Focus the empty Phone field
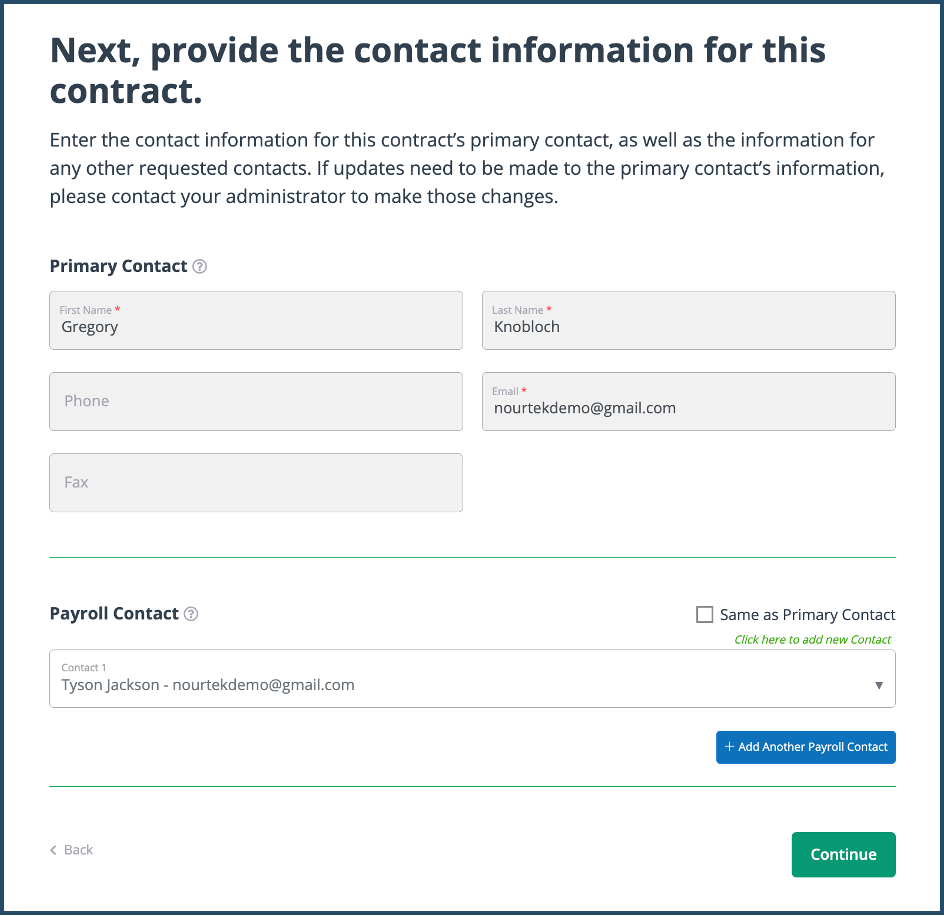944x916 pixels. click(x=255, y=402)
